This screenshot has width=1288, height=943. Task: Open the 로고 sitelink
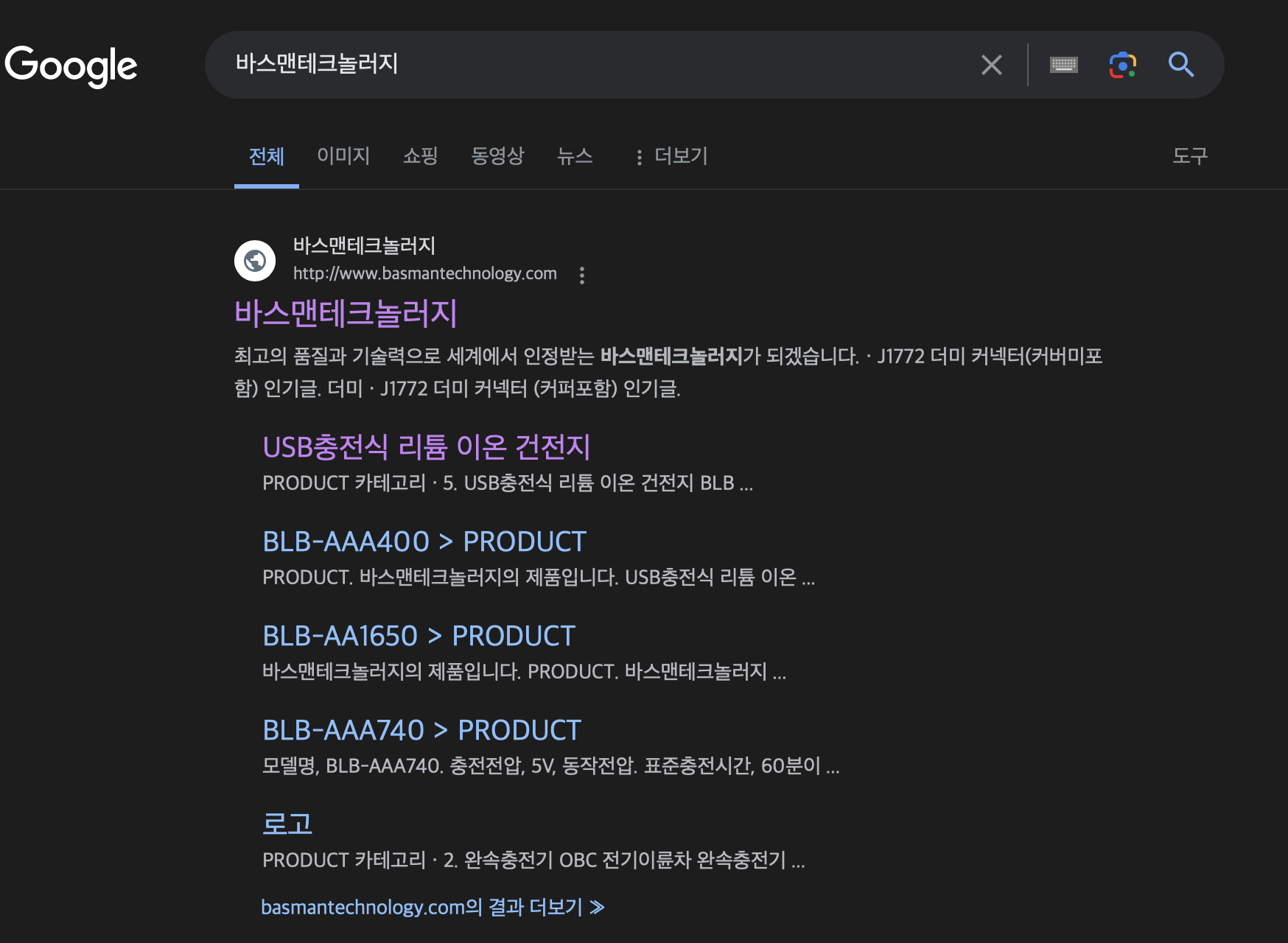pos(287,824)
